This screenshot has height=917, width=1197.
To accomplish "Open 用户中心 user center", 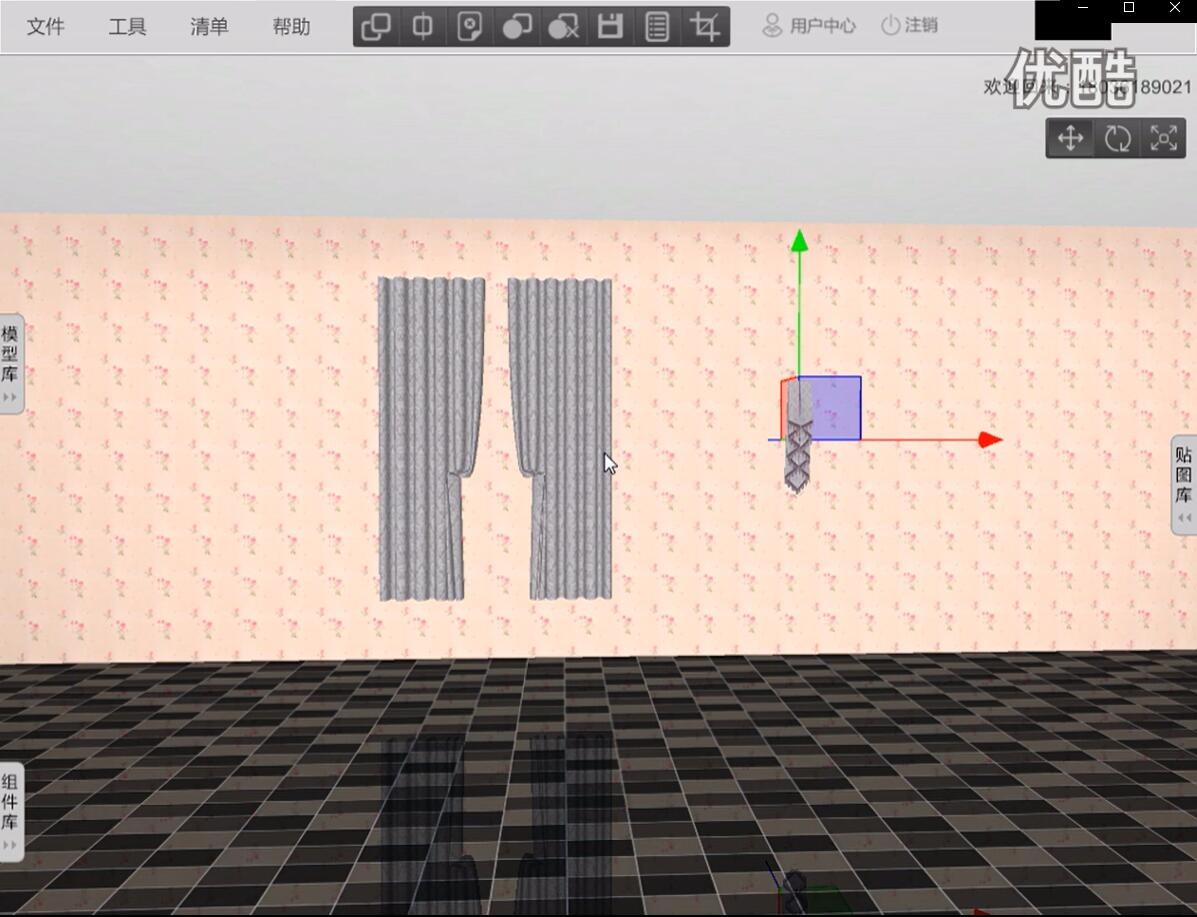I will point(809,25).
